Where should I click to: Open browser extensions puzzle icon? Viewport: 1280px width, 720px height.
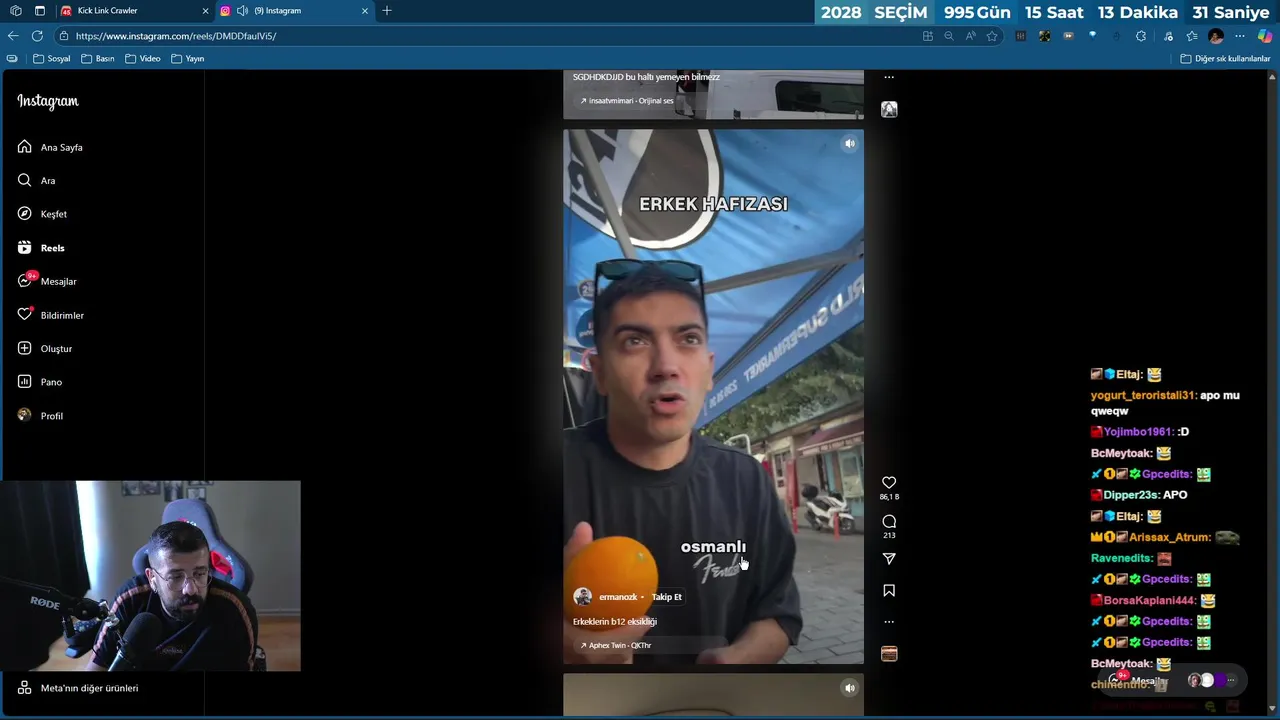click(x=1140, y=36)
